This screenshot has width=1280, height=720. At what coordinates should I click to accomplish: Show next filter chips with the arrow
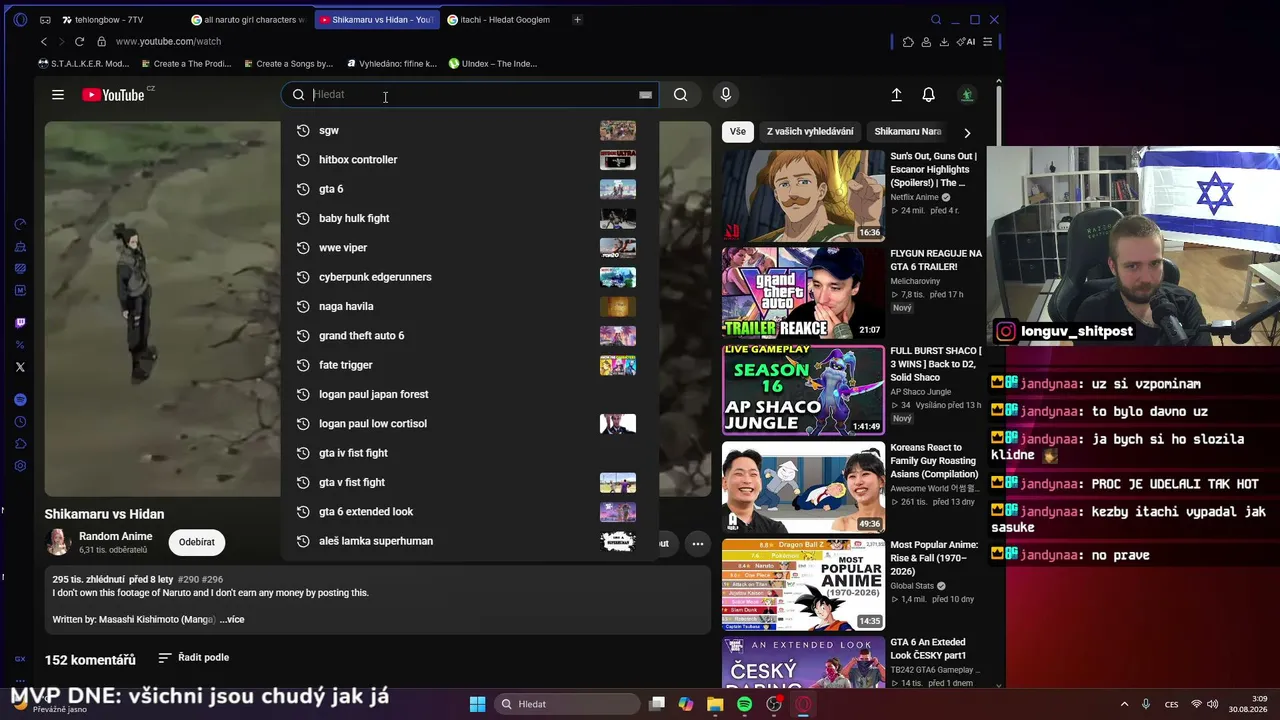(966, 132)
